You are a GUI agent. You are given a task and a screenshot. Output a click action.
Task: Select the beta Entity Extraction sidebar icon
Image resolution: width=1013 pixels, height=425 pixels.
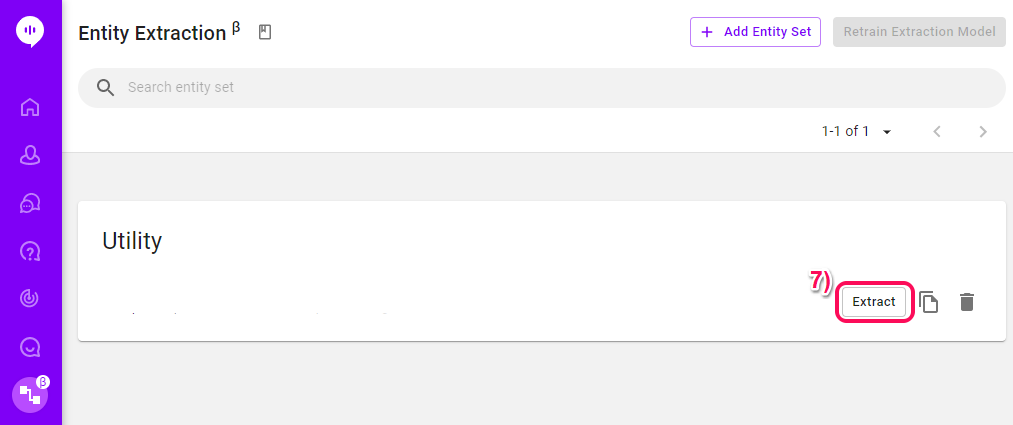tap(30, 394)
